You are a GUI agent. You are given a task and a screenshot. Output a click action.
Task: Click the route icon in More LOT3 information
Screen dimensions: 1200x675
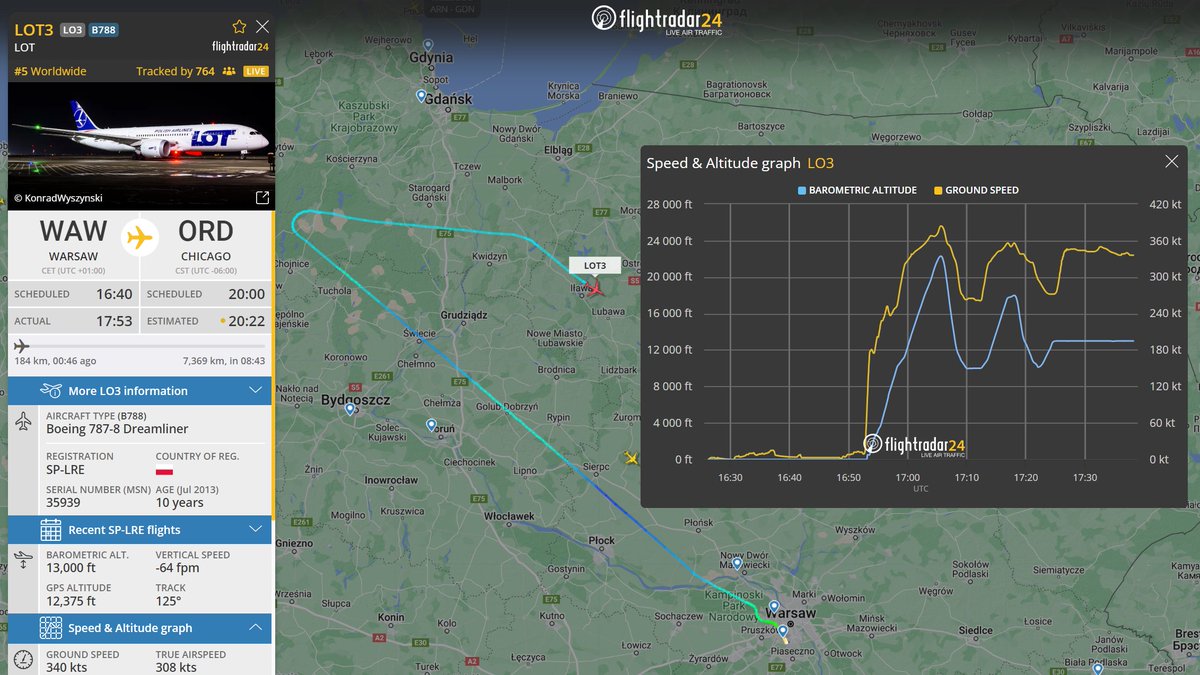click(x=51, y=390)
